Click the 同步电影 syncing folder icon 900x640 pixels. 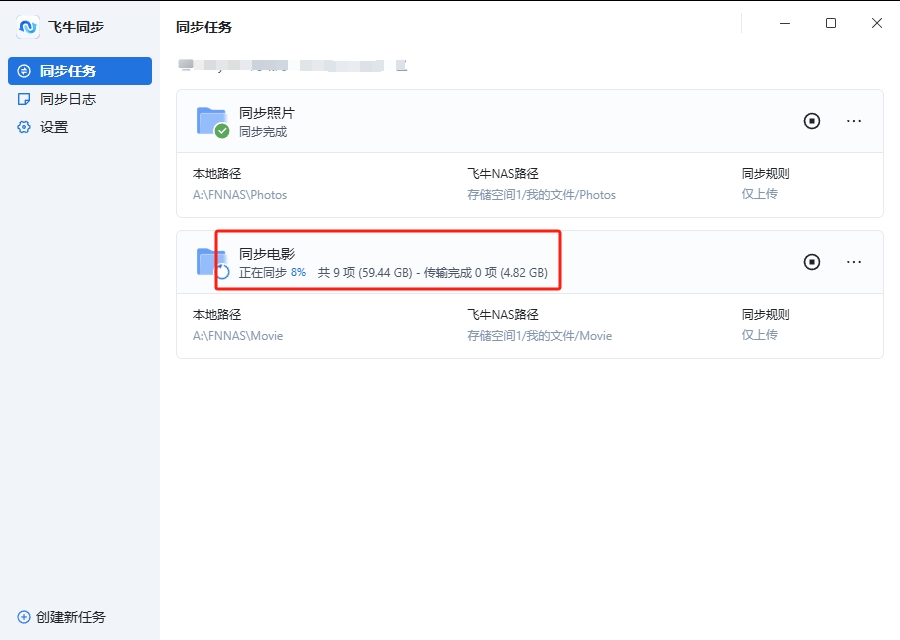click(x=211, y=262)
